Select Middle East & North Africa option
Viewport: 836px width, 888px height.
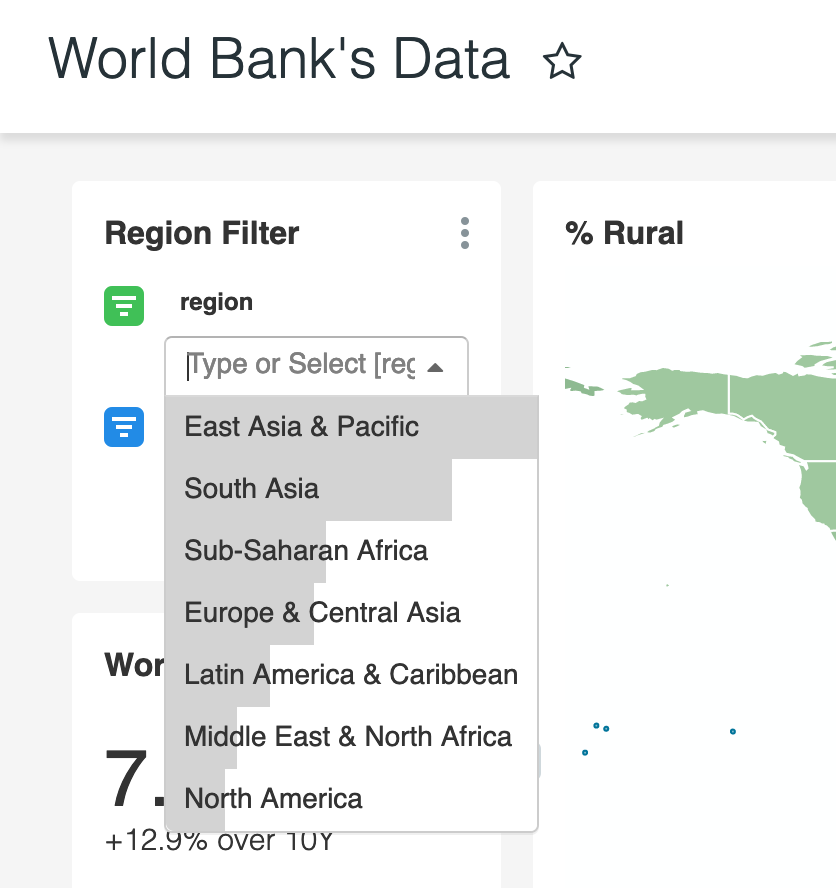347,737
